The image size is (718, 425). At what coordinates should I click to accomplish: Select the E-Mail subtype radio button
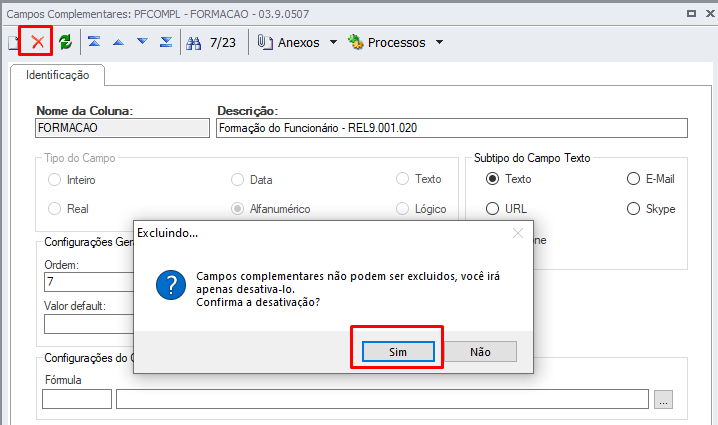(633, 179)
